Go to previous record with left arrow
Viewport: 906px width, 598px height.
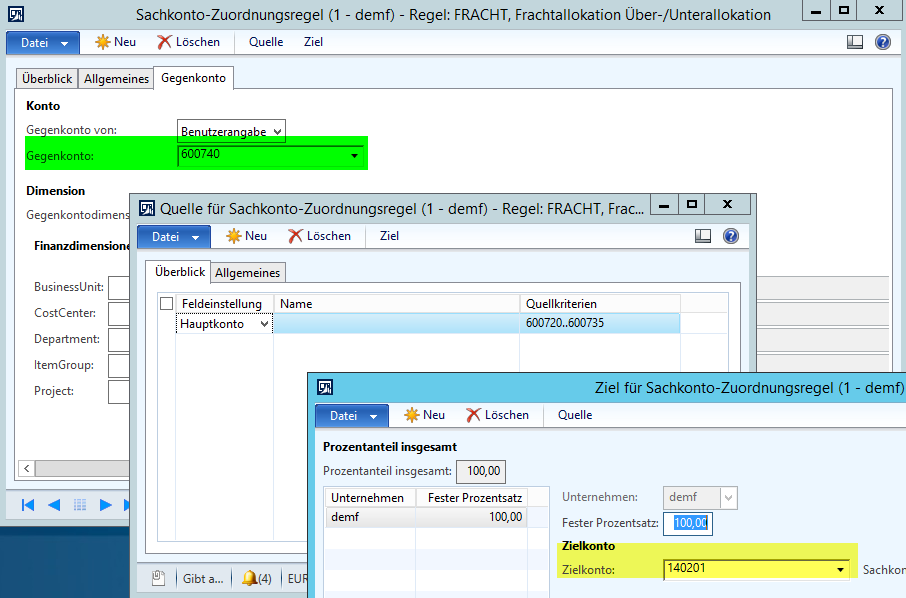point(54,504)
